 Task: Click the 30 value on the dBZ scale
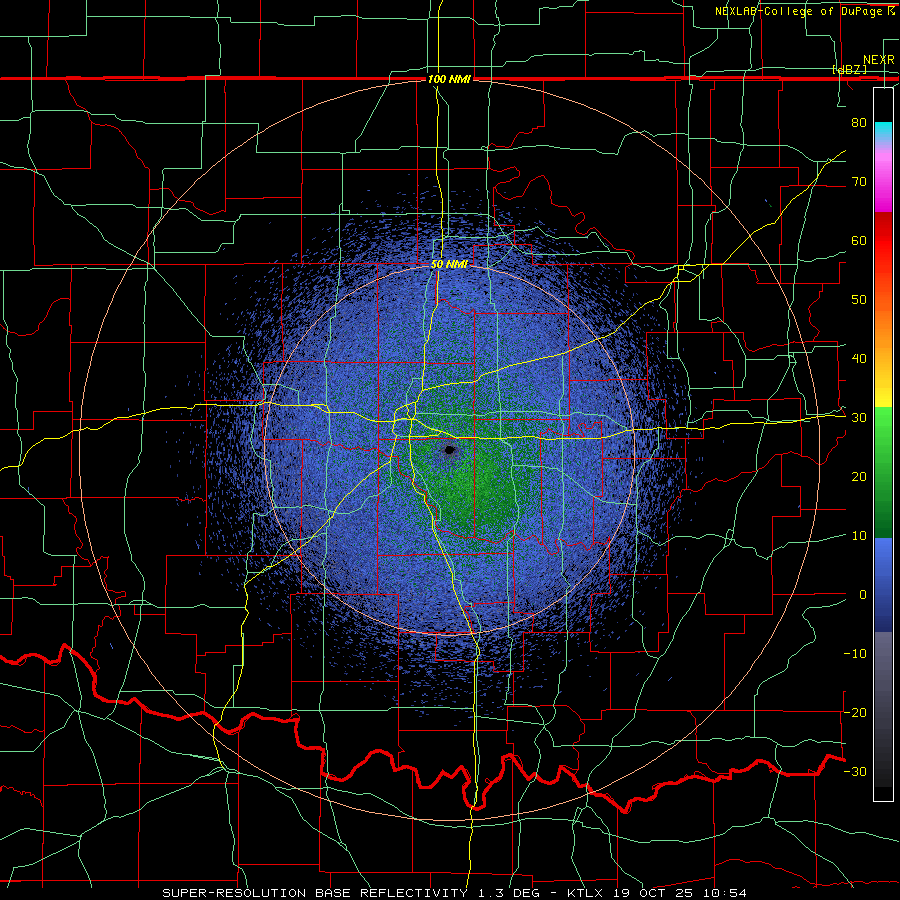click(859, 418)
